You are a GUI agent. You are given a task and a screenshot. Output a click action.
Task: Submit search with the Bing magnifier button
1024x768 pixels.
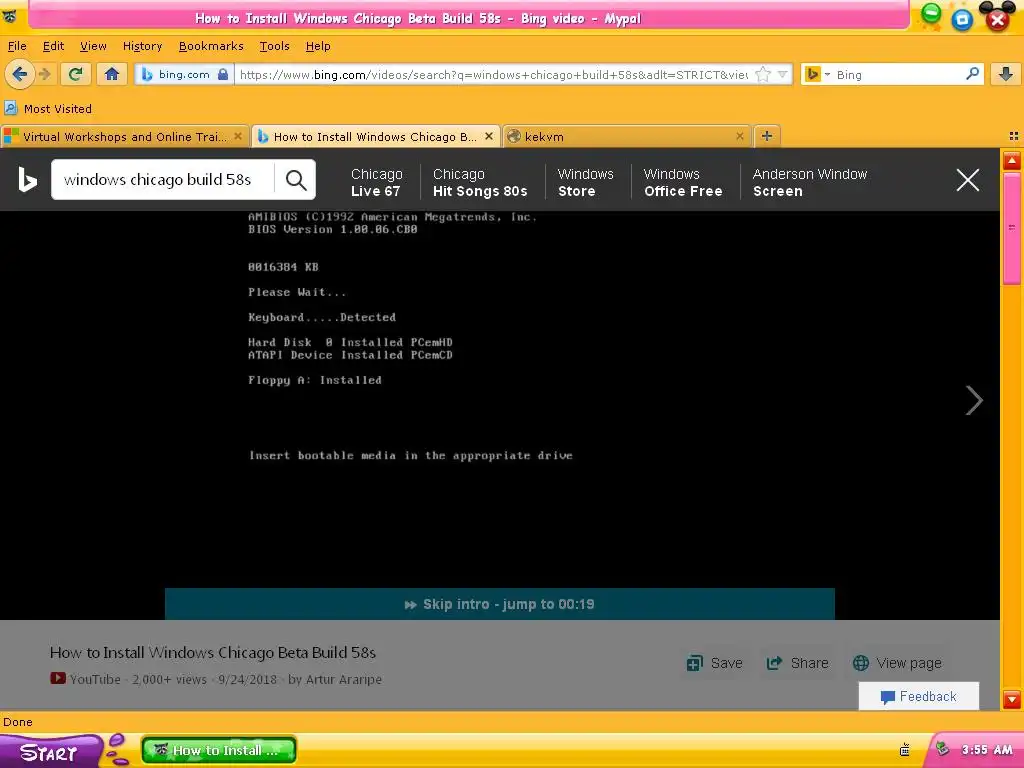pyautogui.click(x=296, y=180)
